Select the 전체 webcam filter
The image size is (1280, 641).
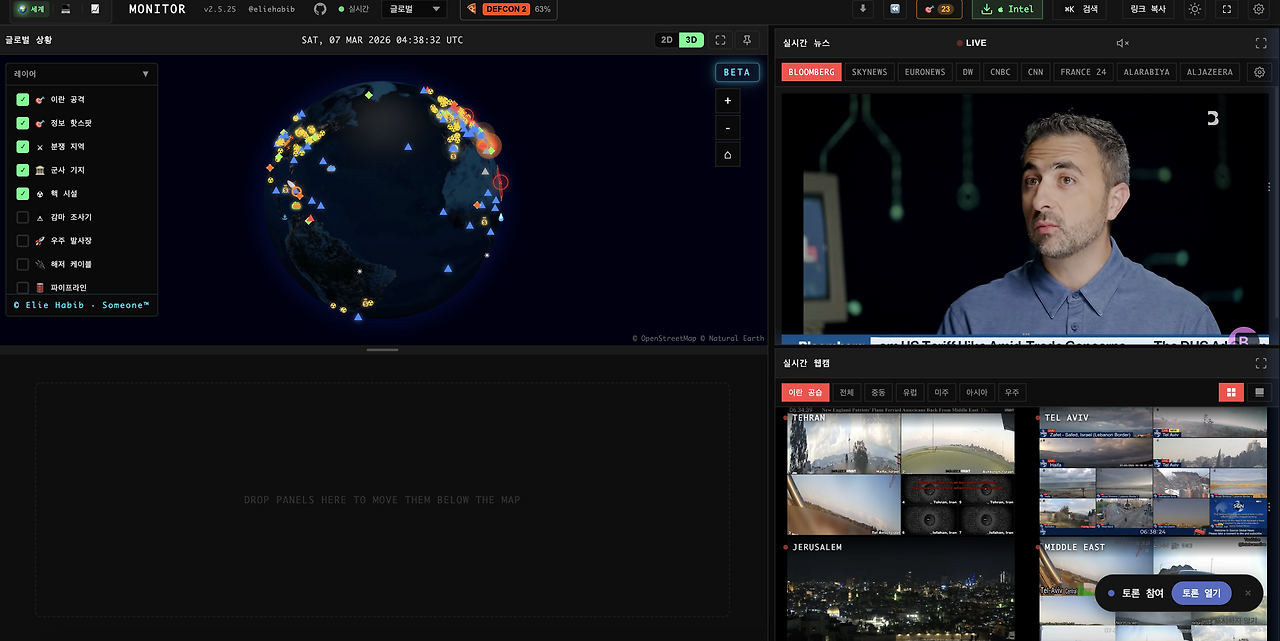pyautogui.click(x=847, y=393)
